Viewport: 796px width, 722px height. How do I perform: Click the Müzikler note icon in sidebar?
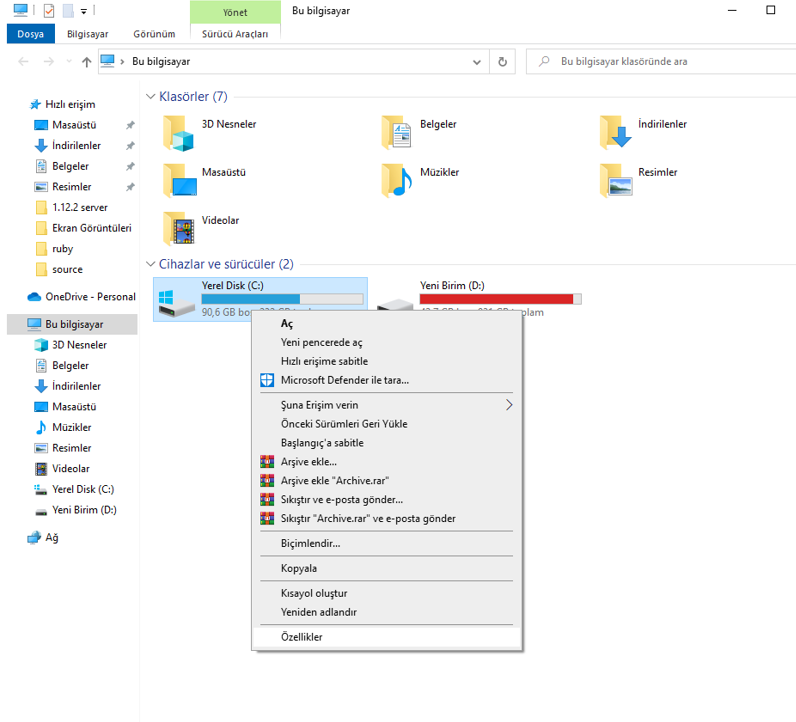click(41, 428)
